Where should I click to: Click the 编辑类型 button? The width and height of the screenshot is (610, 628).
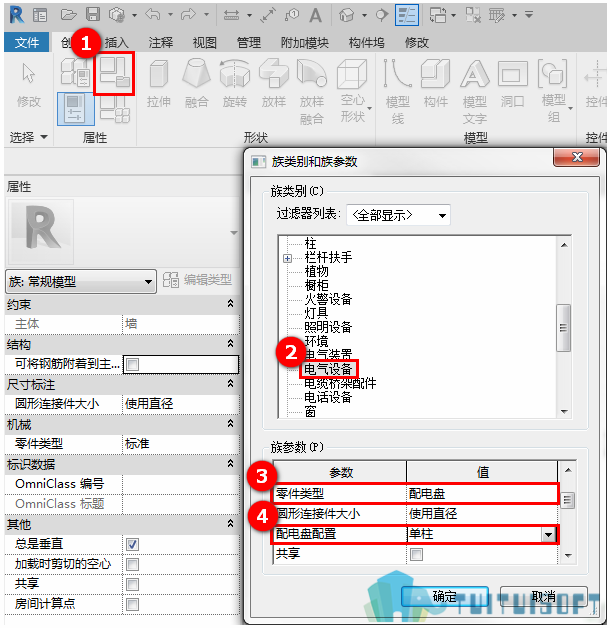(197, 280)
